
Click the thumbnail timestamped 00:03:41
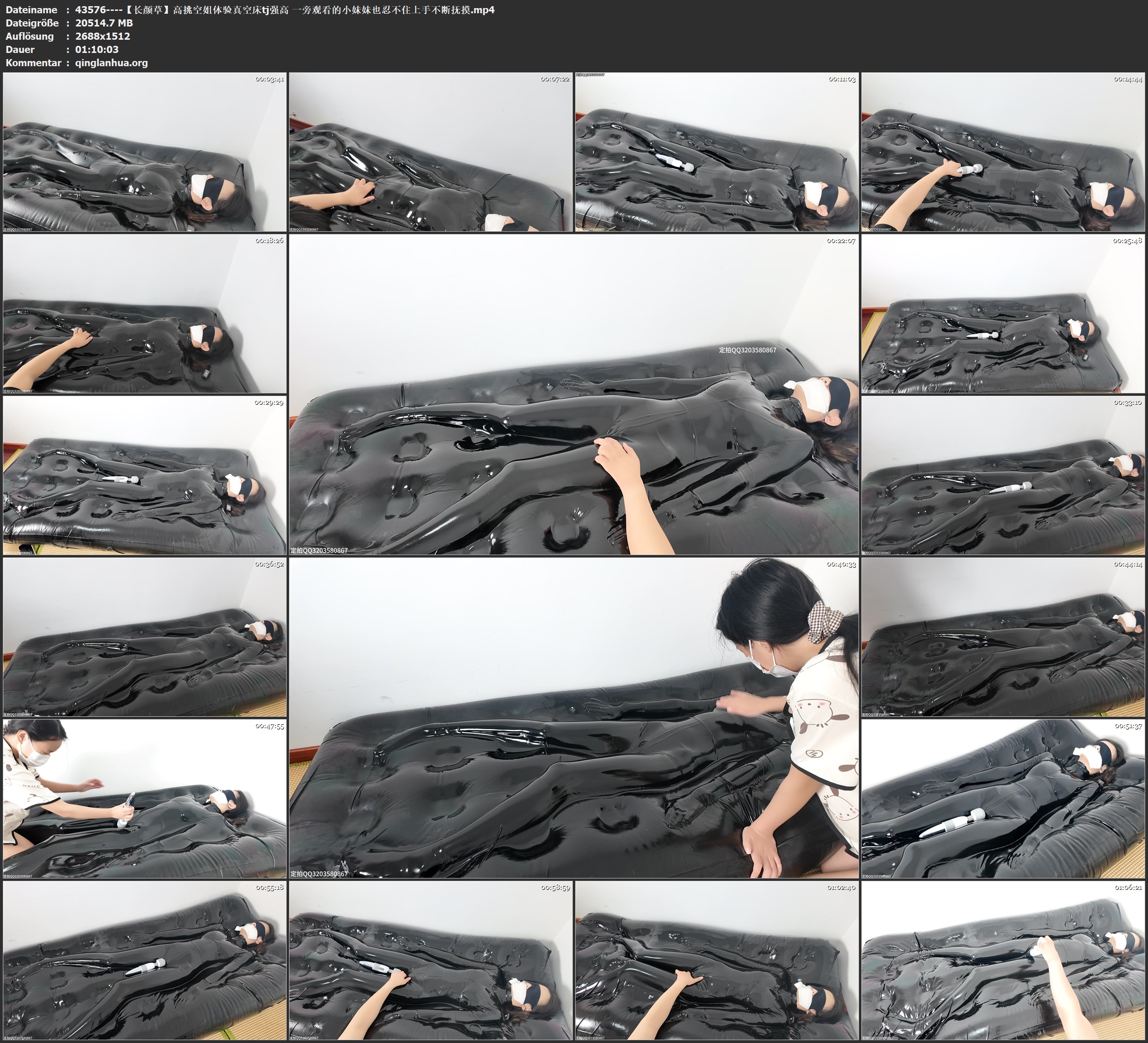pos(145,151)
